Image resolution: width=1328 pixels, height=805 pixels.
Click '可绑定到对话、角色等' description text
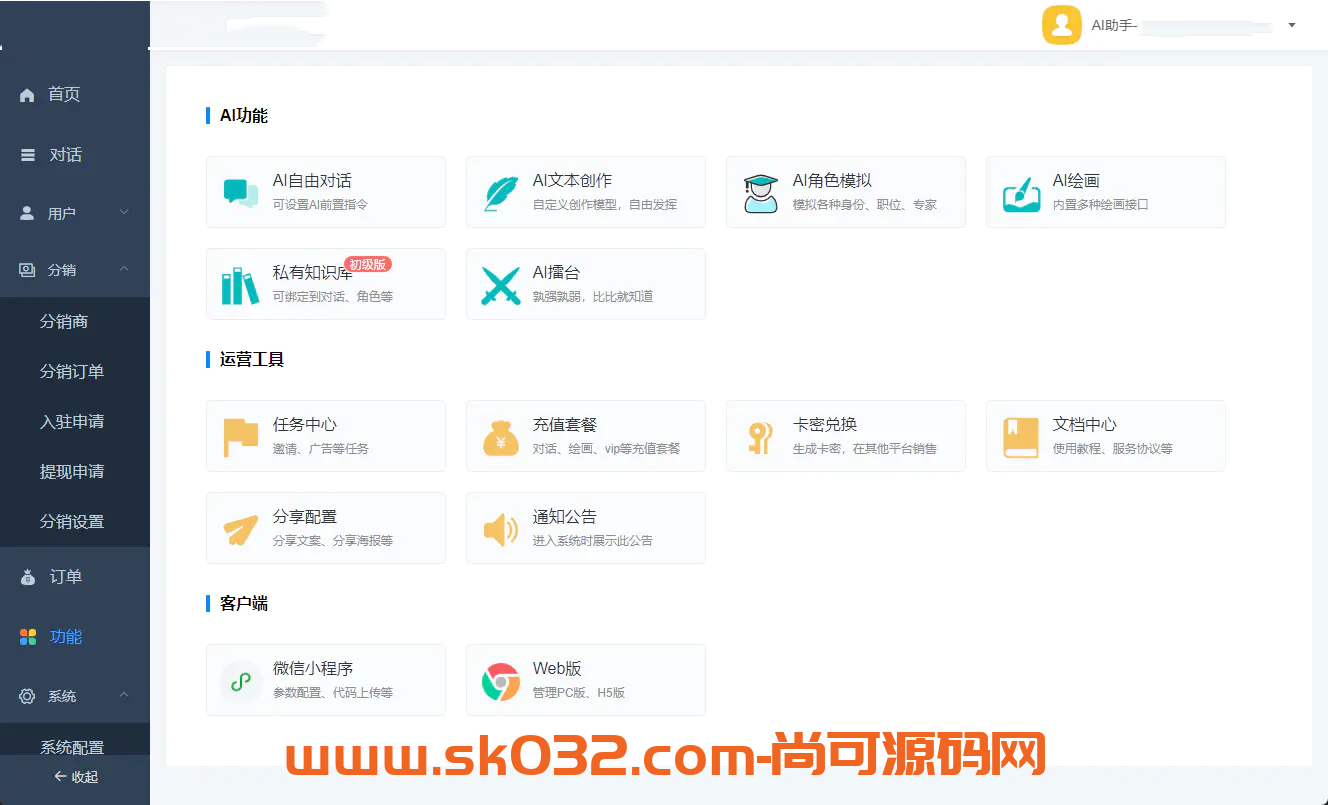pyautogui.click(x=333, y=297)
